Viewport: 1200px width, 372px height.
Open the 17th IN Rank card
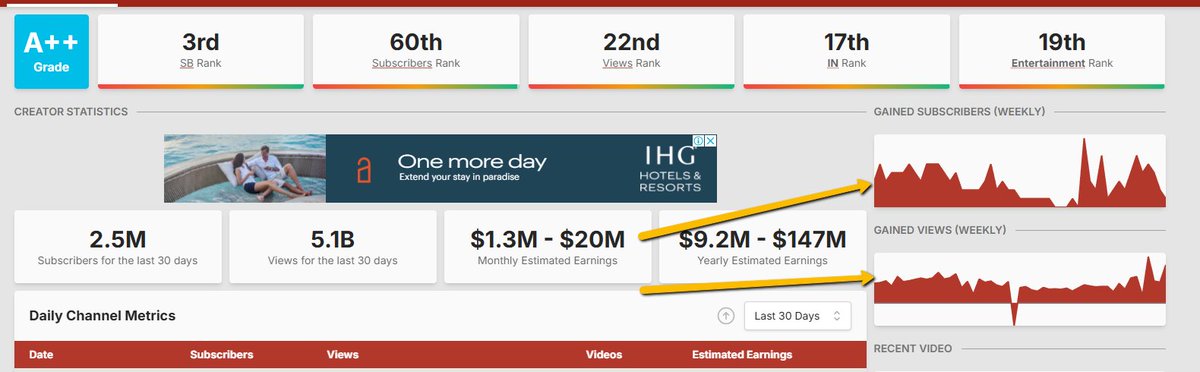(x=846, y=51)
